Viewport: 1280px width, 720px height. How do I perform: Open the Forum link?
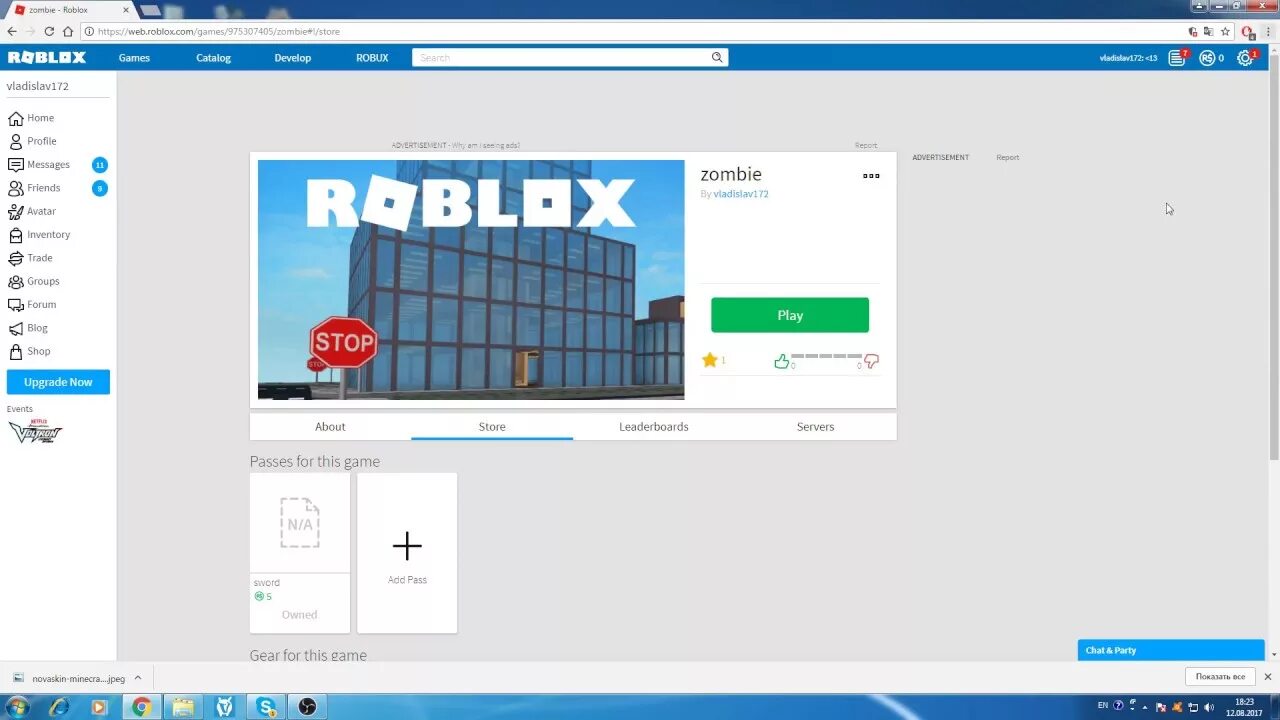[32, 304]
